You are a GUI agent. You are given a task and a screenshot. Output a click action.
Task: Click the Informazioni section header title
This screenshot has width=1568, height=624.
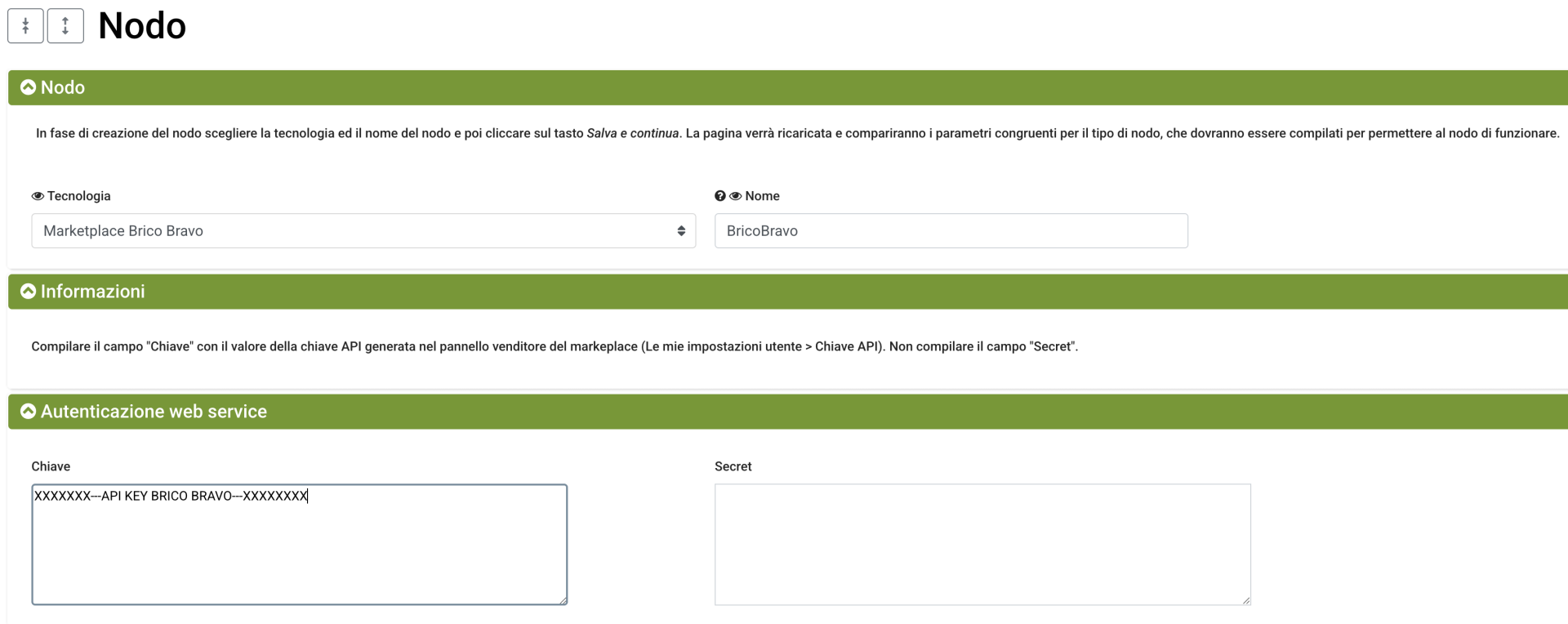coord(93,292)
